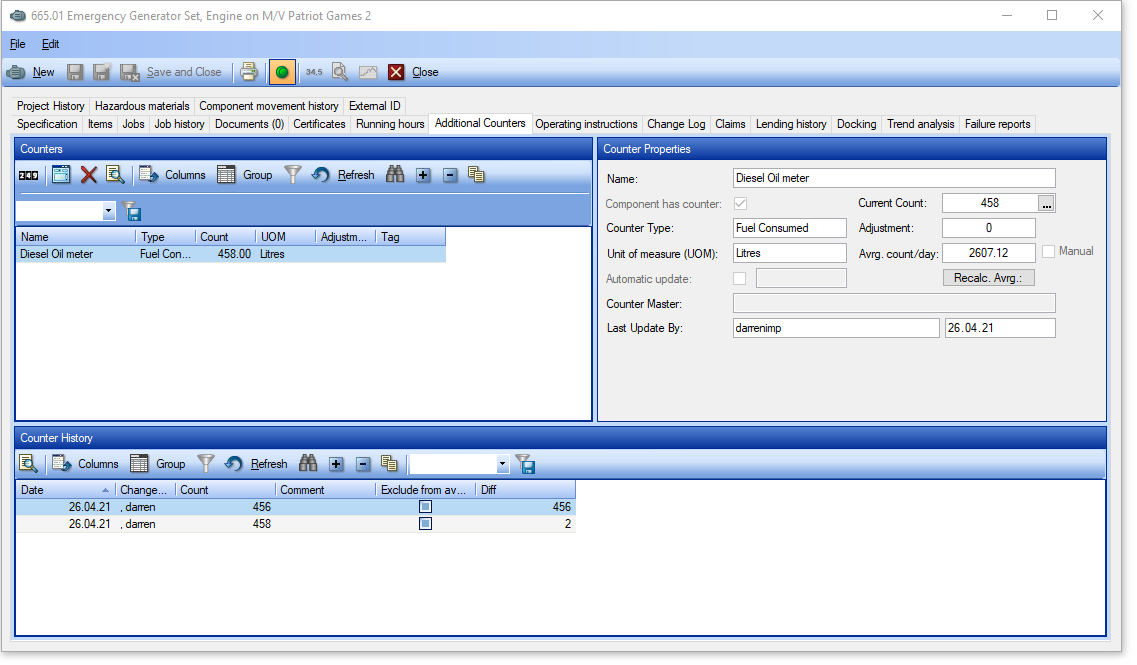The height and width of the screenshot is (665, 1137).
Task: Toggle Exclude from average for count 458
Action: click(x=425, y=524)
